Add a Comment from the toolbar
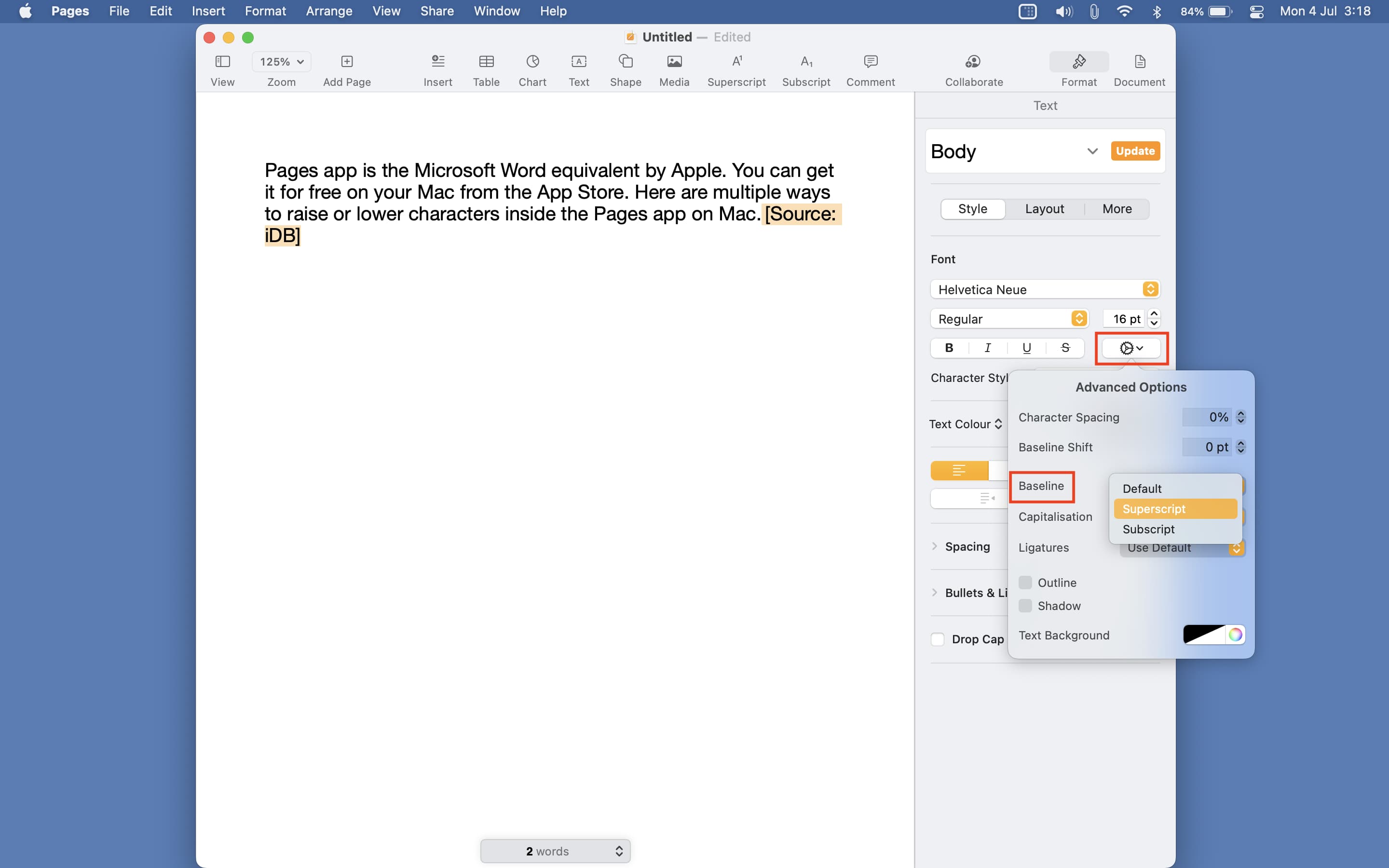The height and width of the screenshot is (868, 1389). tap(871, 61)
